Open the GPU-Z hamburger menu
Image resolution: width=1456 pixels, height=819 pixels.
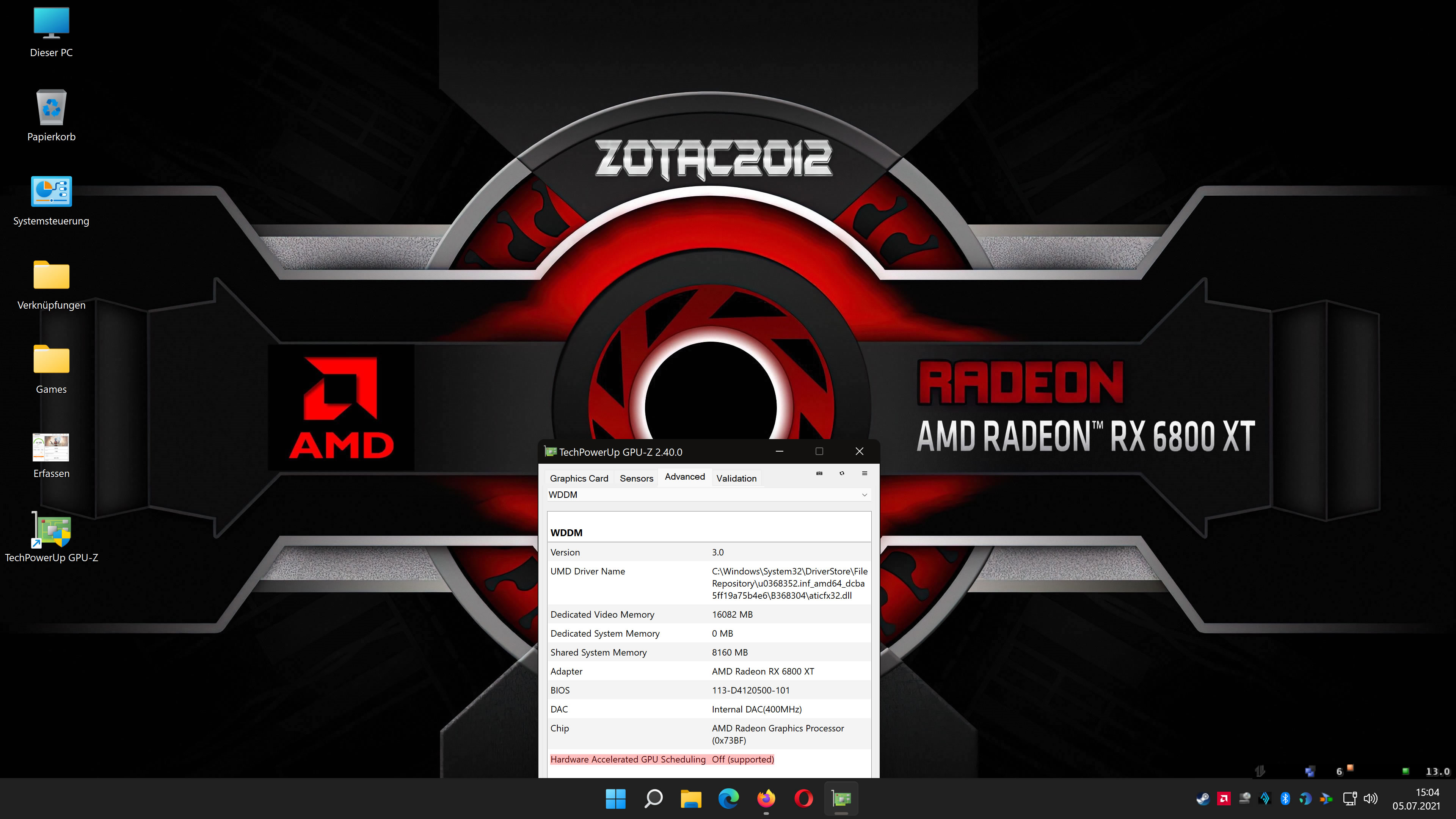pyautogui.click(x=864, y=473)
